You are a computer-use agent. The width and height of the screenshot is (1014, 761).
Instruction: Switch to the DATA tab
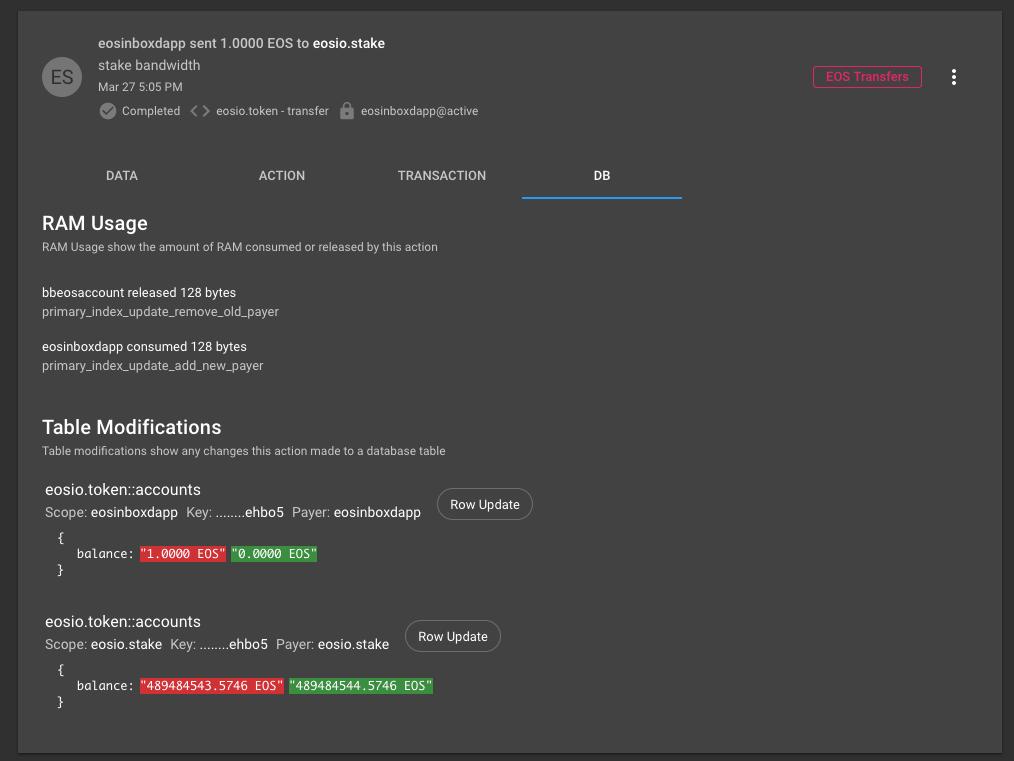pos(122,176)
